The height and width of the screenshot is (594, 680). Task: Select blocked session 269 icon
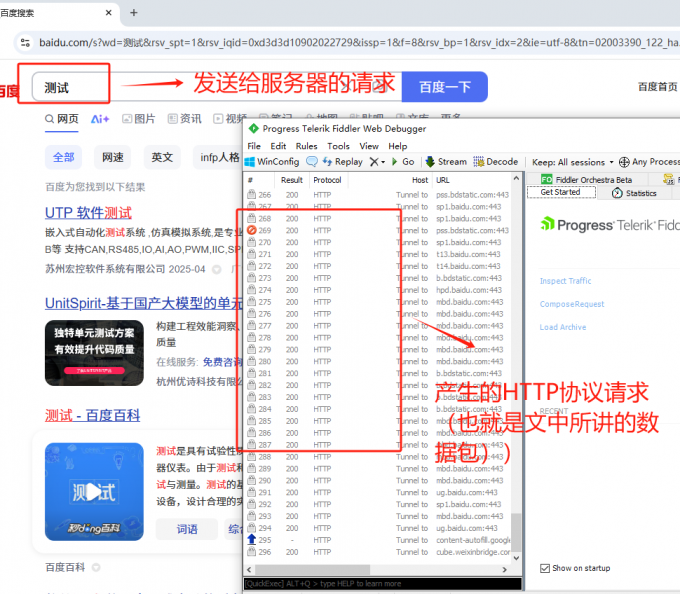[252, 230]
